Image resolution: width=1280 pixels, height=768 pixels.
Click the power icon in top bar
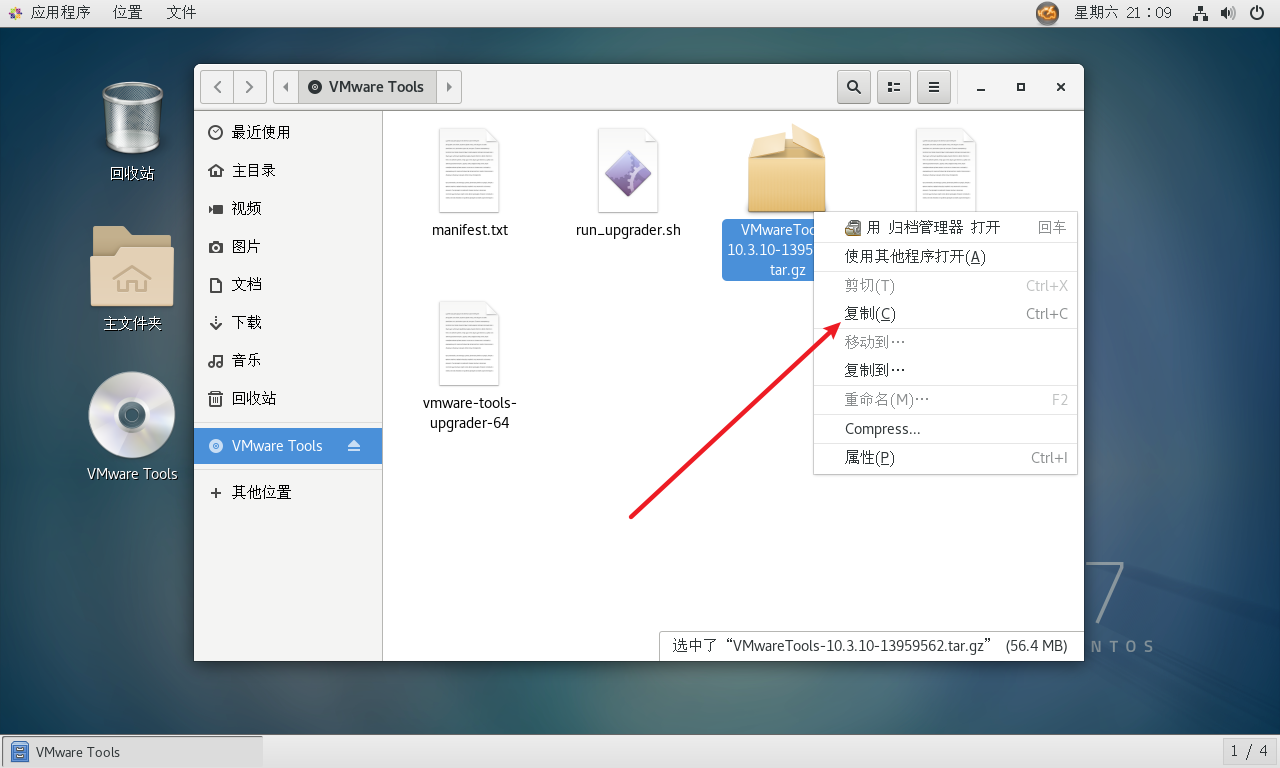pyautogui.click(x=1257, y=13)
